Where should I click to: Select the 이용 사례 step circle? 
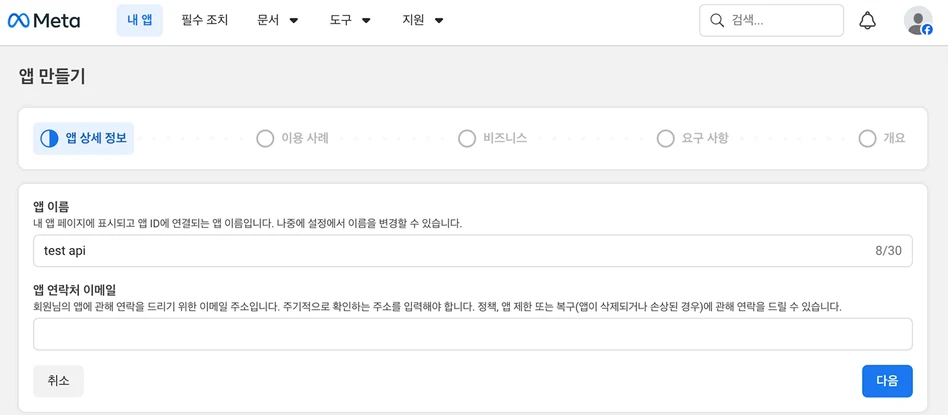click(x=265, y=139)
